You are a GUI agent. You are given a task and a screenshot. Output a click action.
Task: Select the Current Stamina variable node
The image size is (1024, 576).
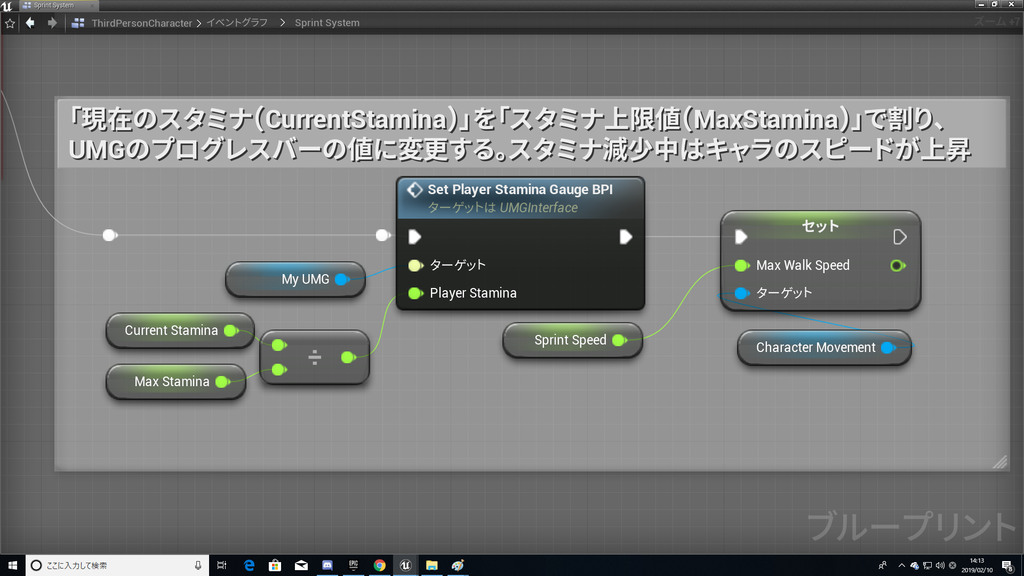point(172,330)
